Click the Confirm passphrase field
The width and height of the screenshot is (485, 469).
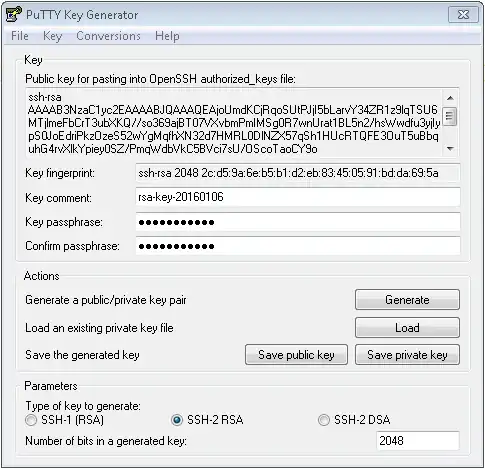(x=298, y=246)
